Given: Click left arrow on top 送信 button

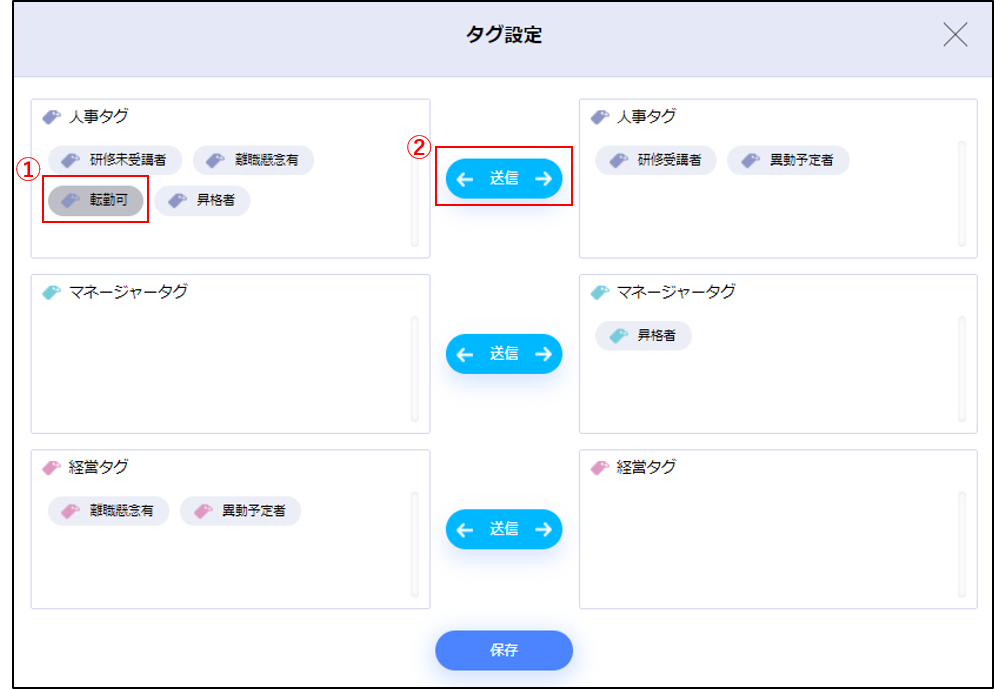Looking at the screenshot, I should (x=464, y=179).
